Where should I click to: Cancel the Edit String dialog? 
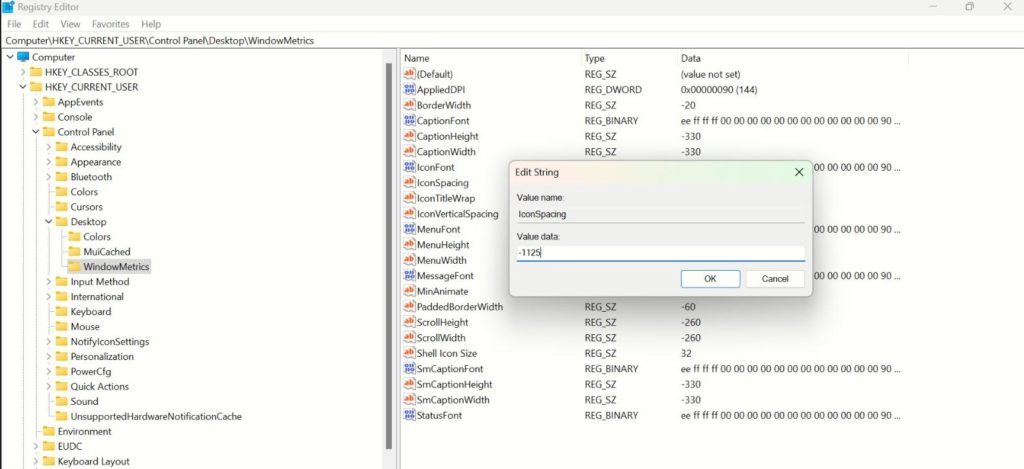(x=775, y=279)
